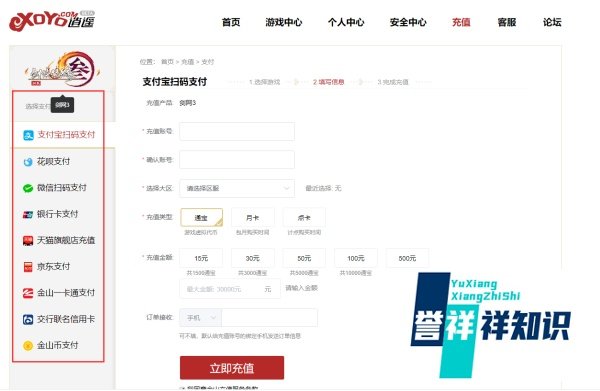Open the 安全中心 navigation item
Image resolution: width=600 pixels, height=391 pixels.
click(x=408, y=22)
